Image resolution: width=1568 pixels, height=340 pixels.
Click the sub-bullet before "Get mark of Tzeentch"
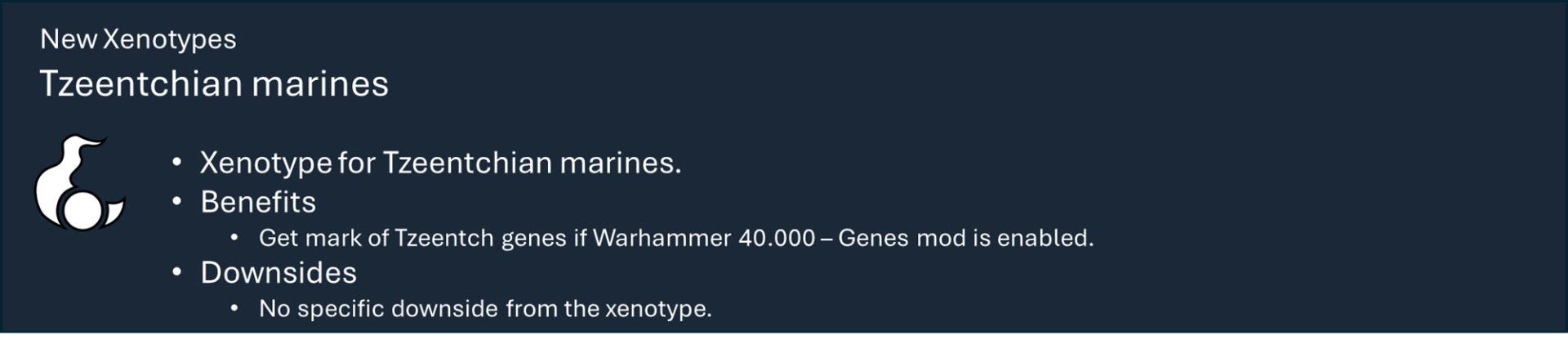coord(234,238)
